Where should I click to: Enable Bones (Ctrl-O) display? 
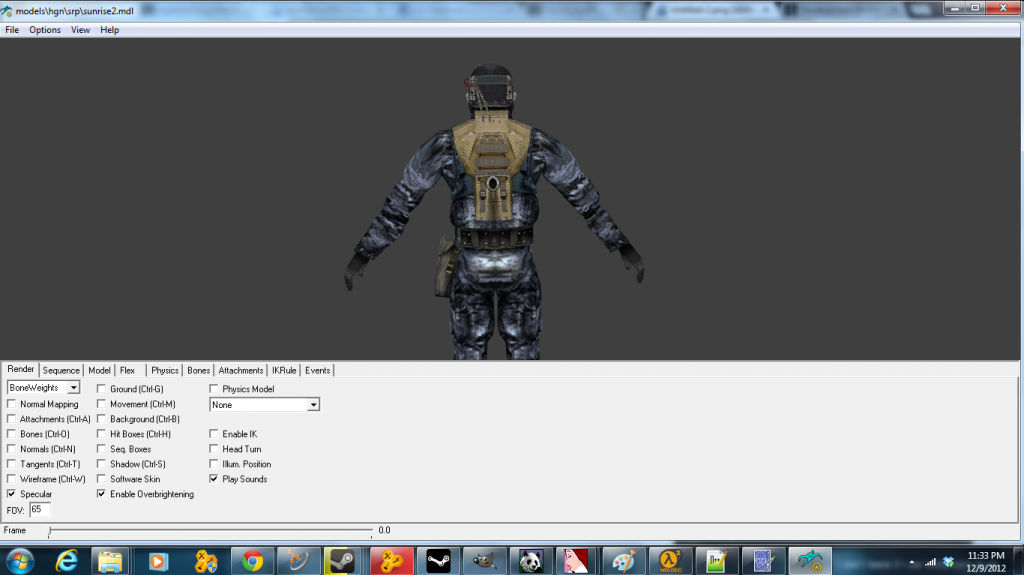tap(11, 434)
